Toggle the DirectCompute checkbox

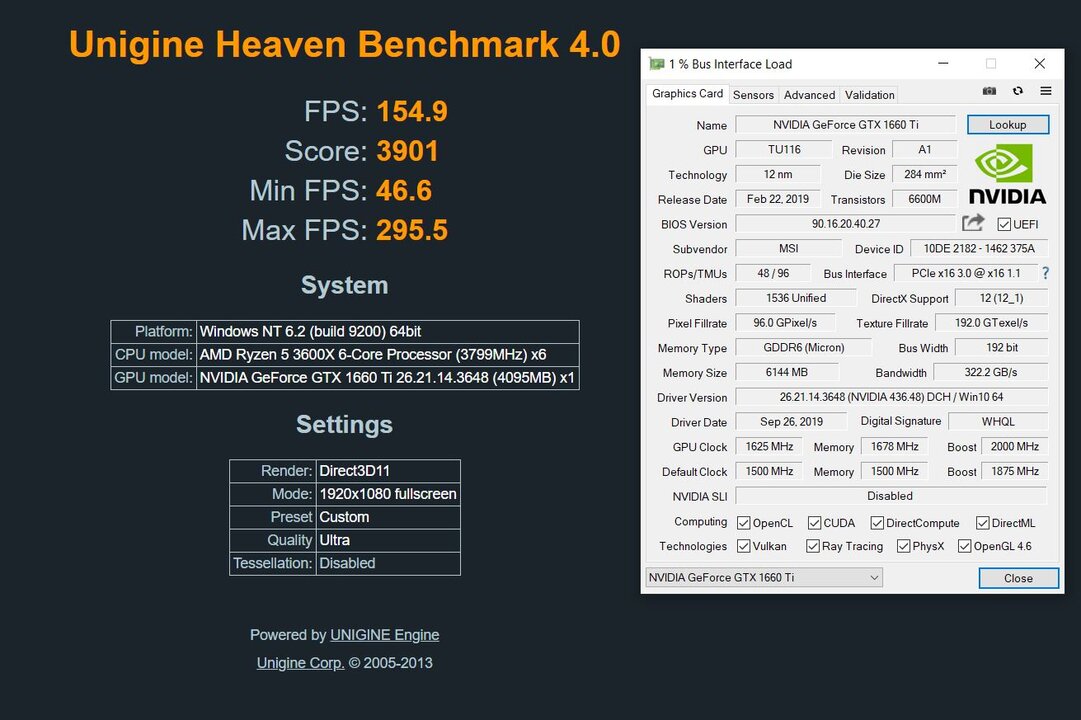pos(877,523)
